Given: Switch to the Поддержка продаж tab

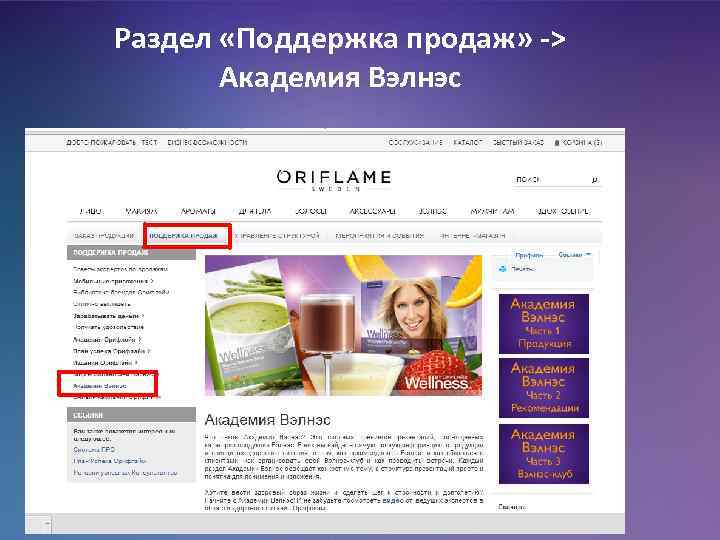Looking at the screenshot, I should [184, 236].
